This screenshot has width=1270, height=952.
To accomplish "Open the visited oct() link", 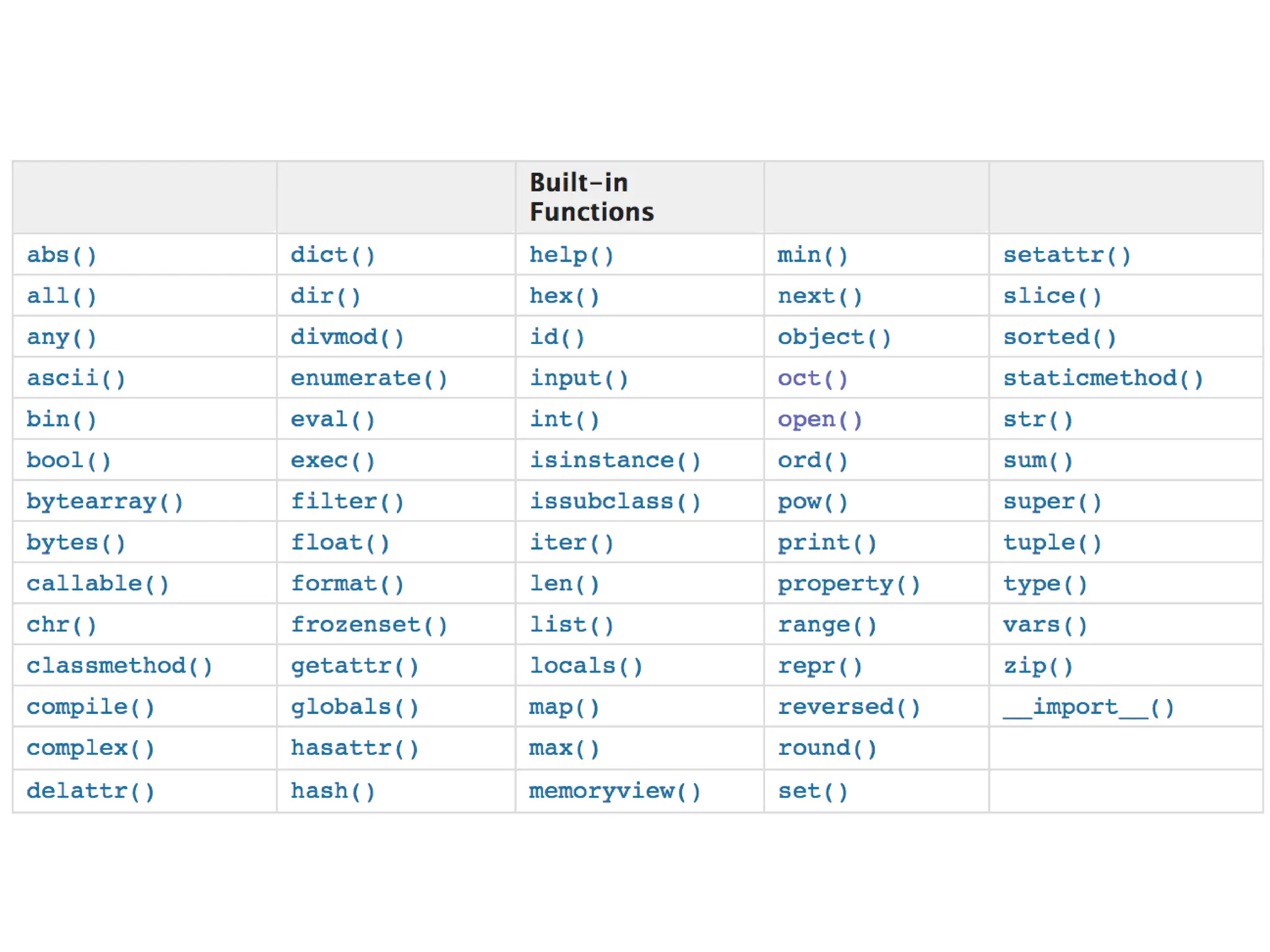I will 812,379.
